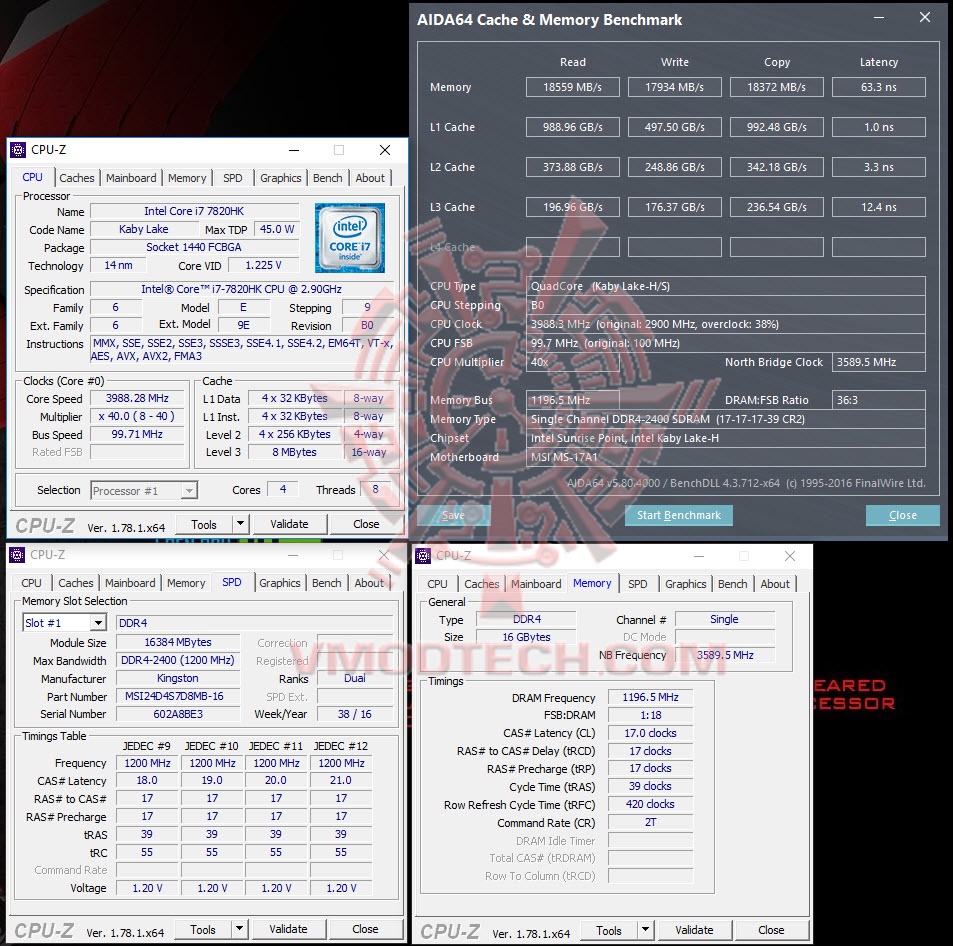Open Memory tab in SPD window
Image resolution: width=953 pixels, height=946 pixels.
[x=186, y=582]
